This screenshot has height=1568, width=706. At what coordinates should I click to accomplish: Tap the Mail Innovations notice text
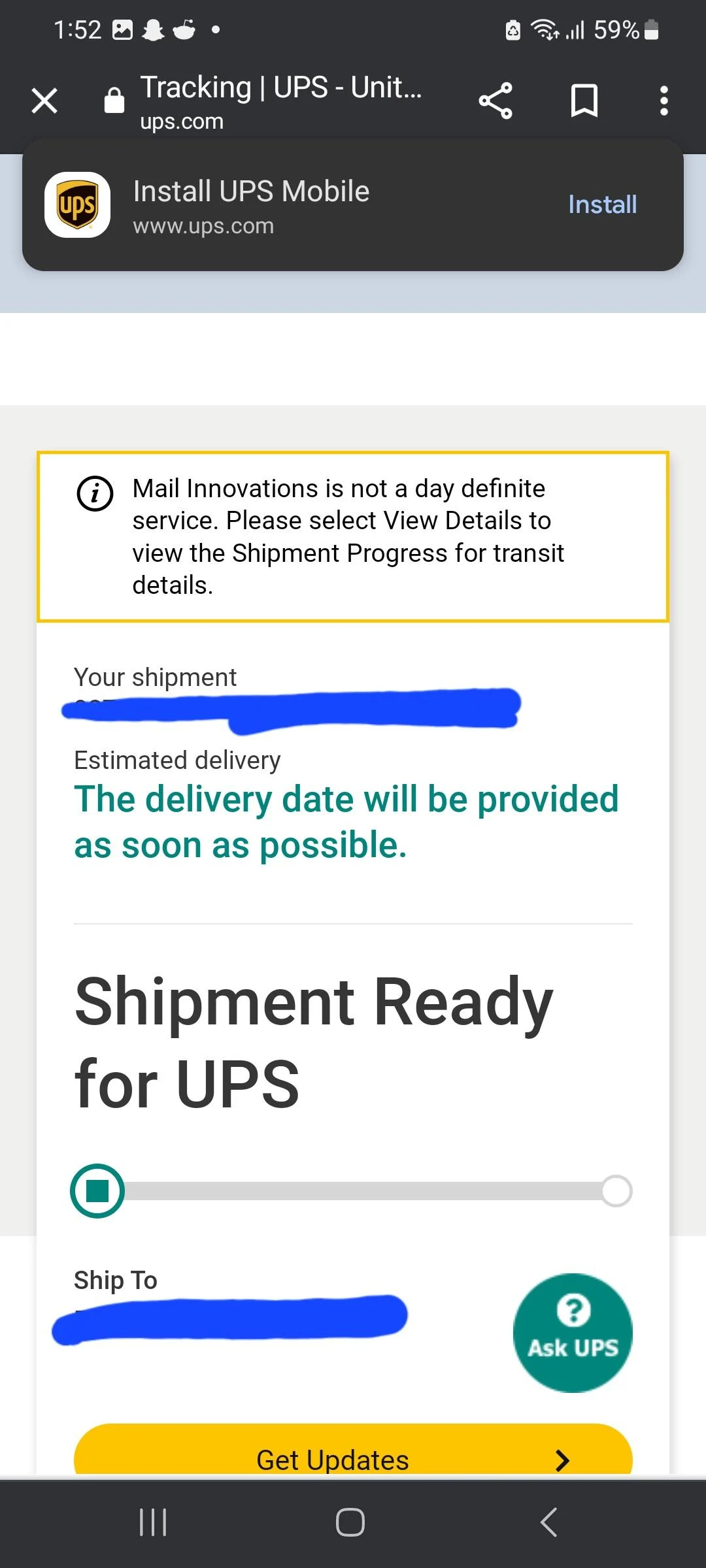pyautogui.click(x=348, y=536)
